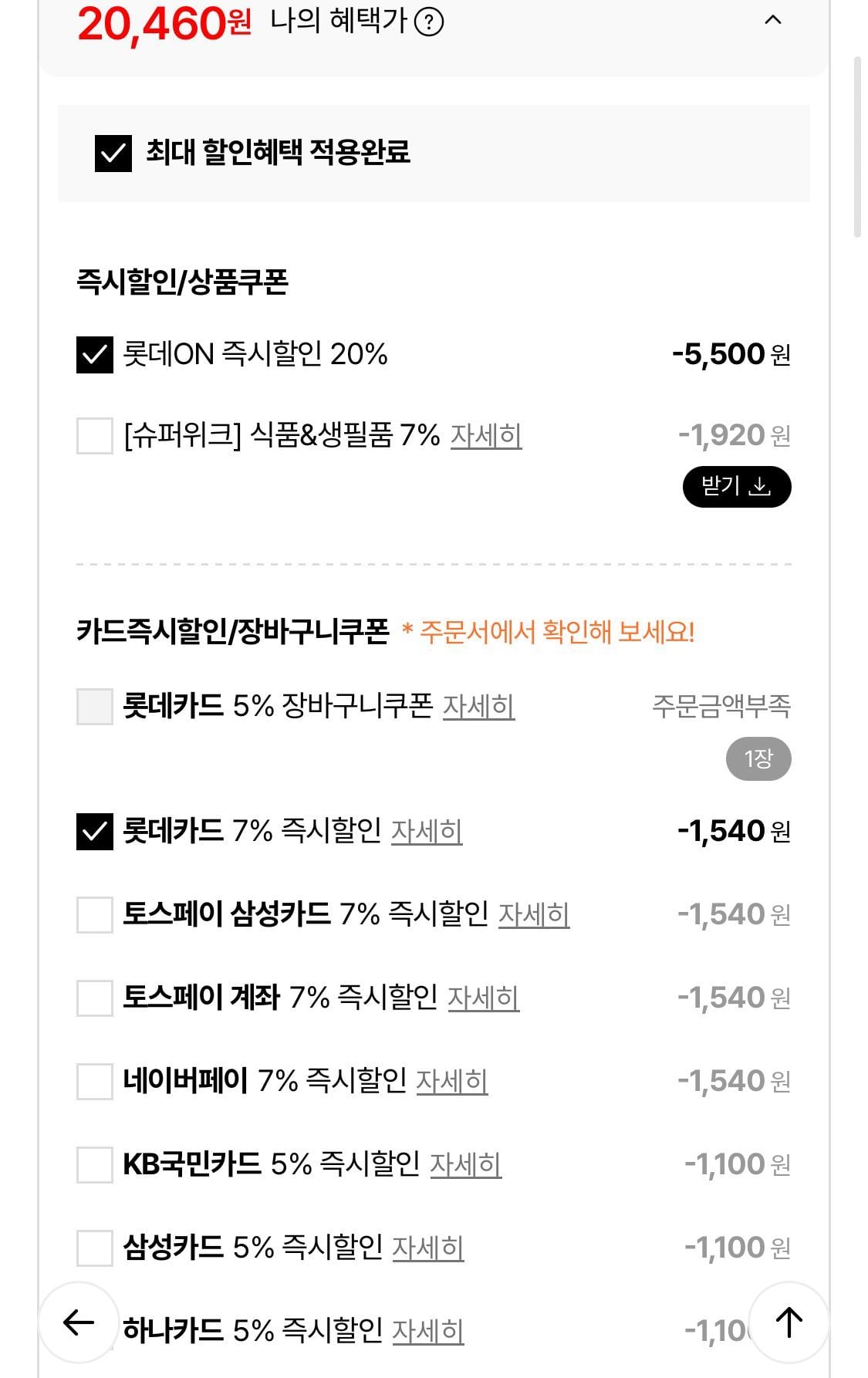This screenshot has height=1378, width=868.
Task: Tap the 1장 coupon count badge
Action: pos(758,759)
